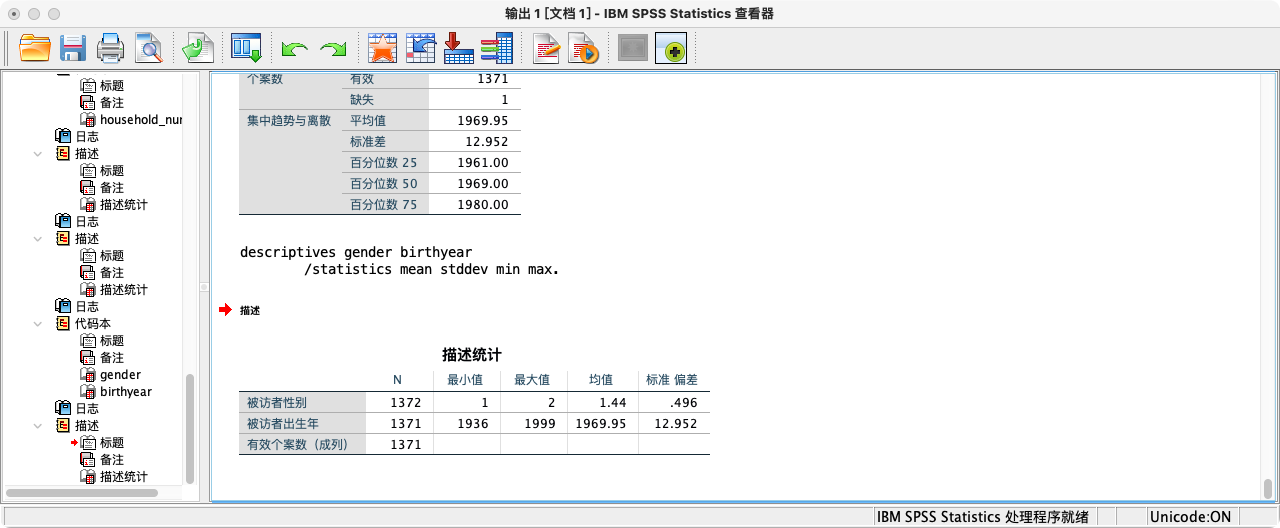This screenshot has width=1280, height=528.
Task: Click the designate window plus icon
Action: point(671,47)
